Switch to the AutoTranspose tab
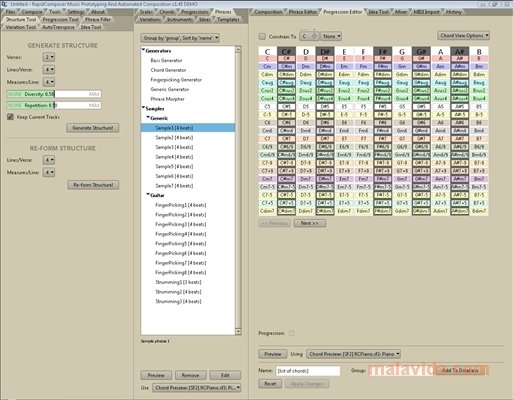Viewport: 513px width, 400px height. [x=58, y=27]
